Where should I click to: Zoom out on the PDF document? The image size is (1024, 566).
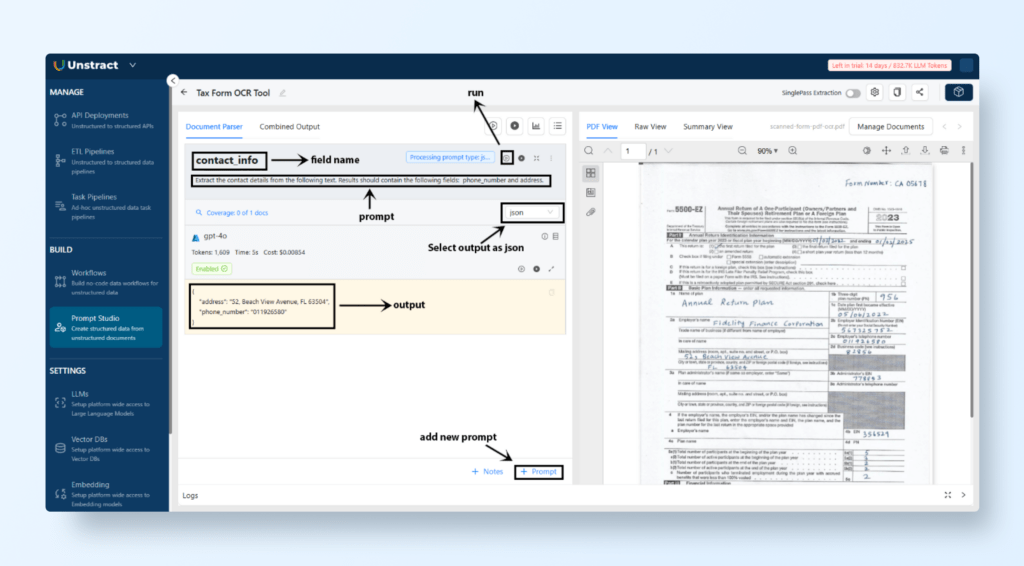[x=742, y=151]
